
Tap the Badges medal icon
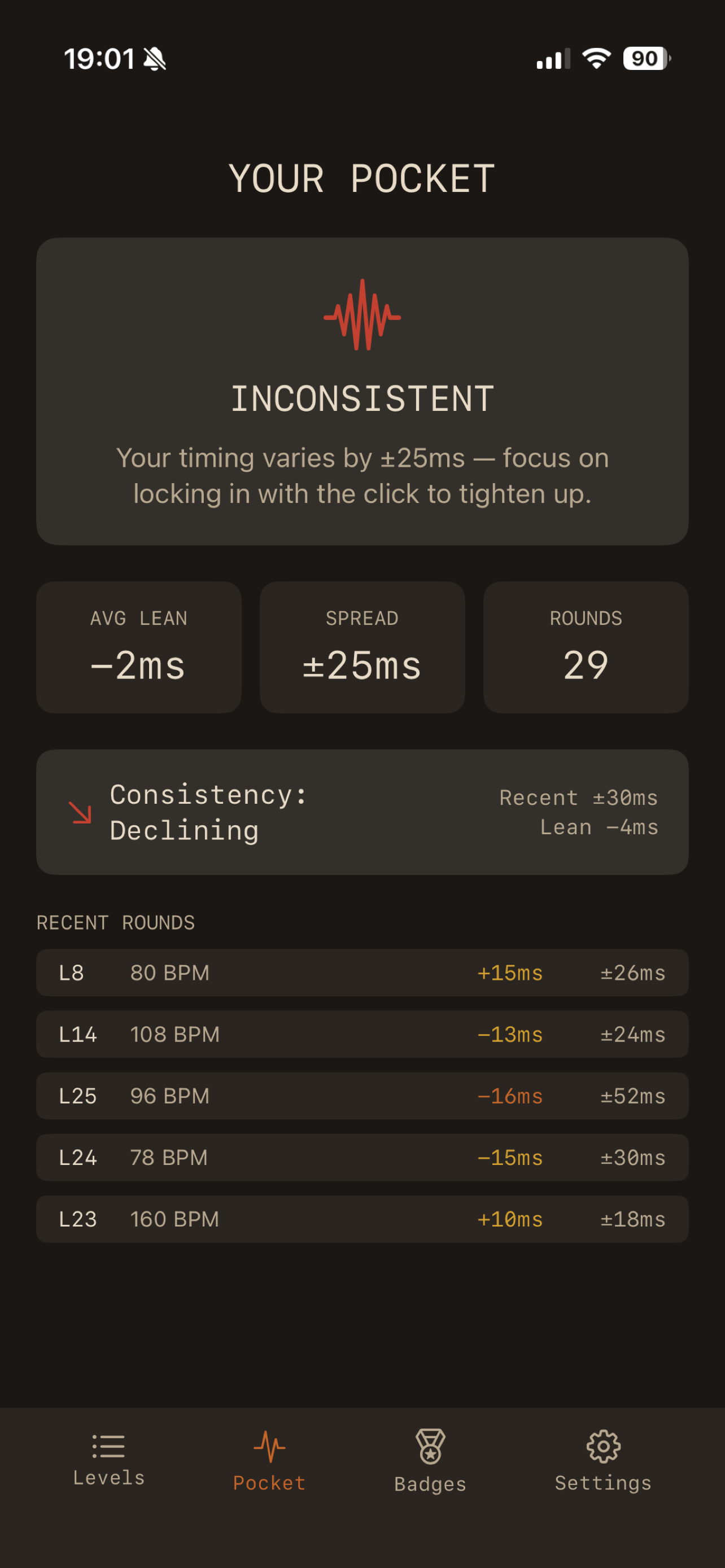tap(430, 1446)
